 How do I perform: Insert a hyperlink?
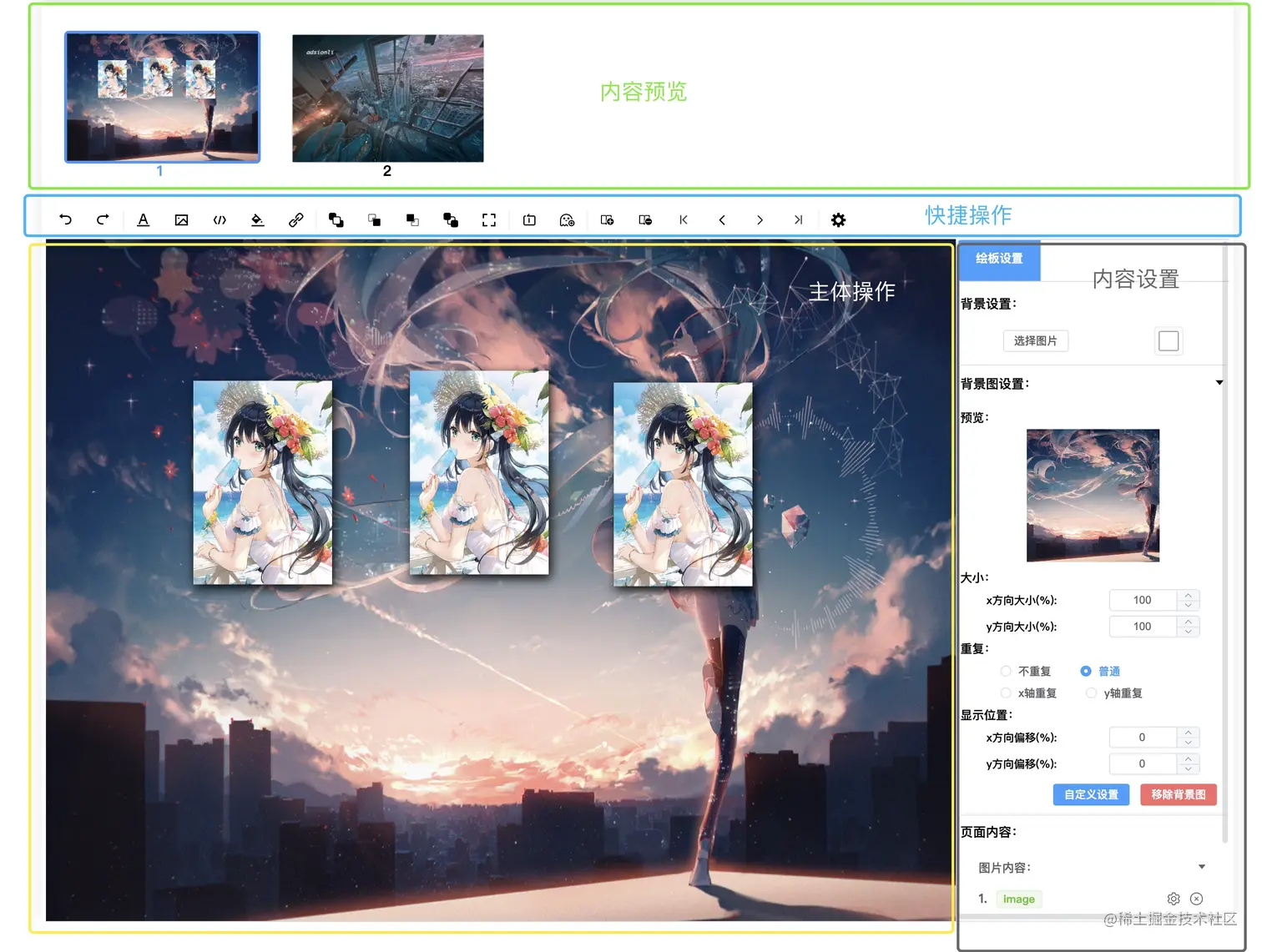tap(295, 219)
